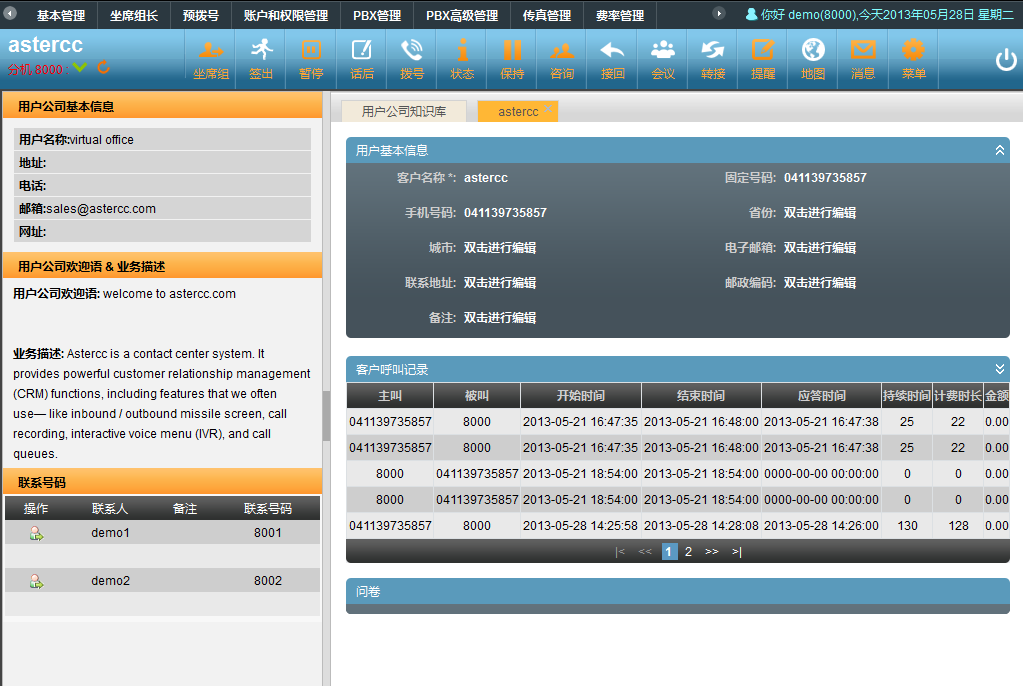Click the orange refresh icon beside 分机 8000
Screen dimensions: 1023x686
103,68
